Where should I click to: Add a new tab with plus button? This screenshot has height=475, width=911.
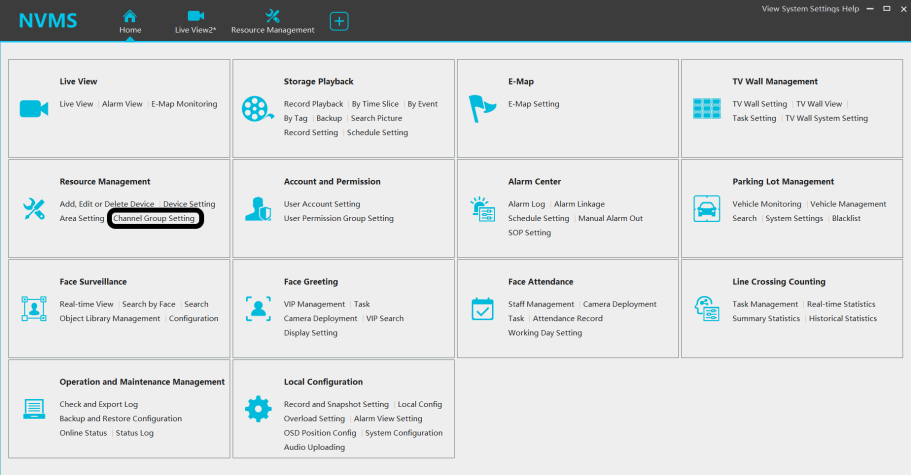[x=339, y=21]
